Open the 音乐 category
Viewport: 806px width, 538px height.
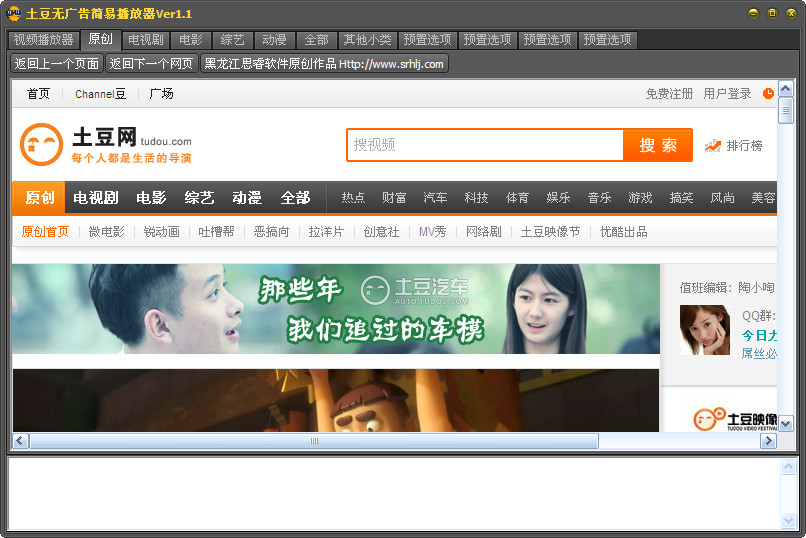coord(599,198)
